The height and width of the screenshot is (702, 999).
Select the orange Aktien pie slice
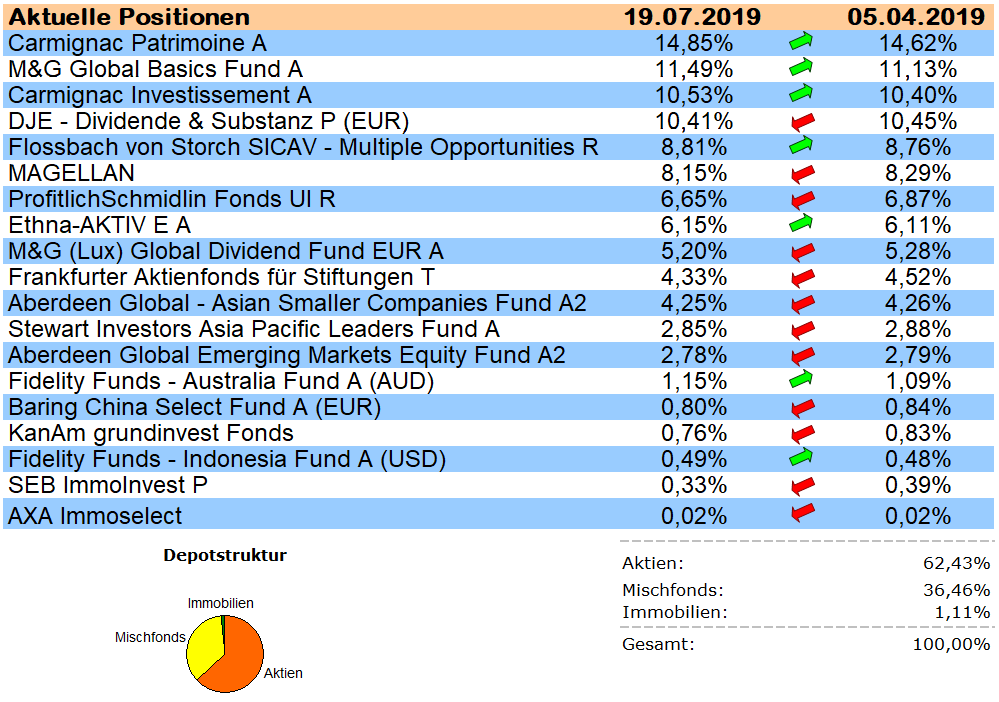236,660
